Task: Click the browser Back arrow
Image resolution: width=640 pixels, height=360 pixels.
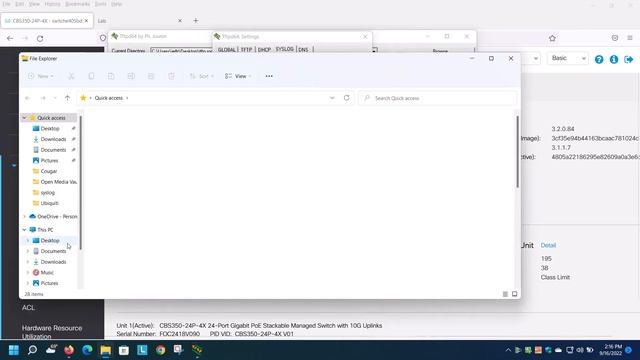Action: tap(10, 38)
